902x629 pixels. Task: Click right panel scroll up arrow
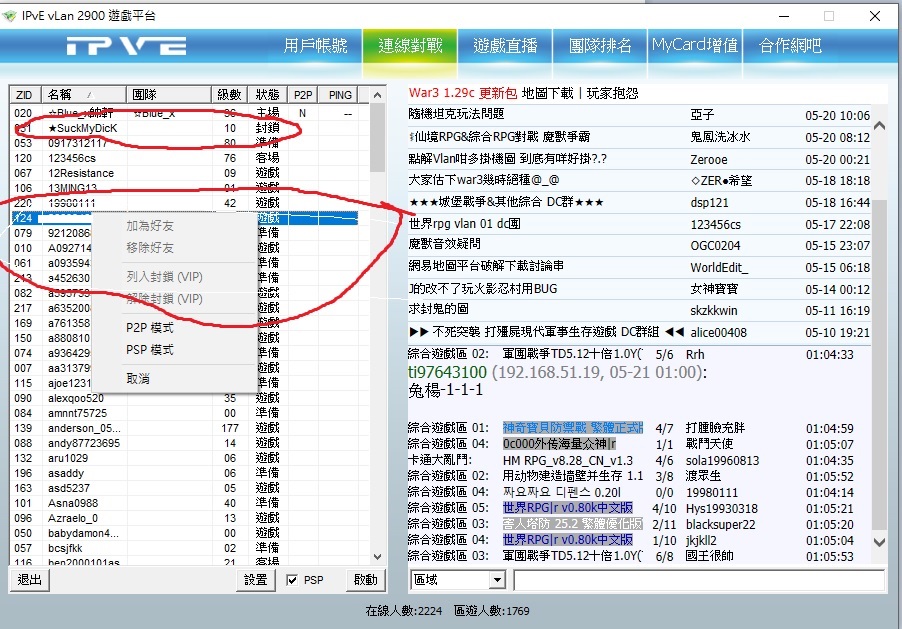click(x=880, y=125)
